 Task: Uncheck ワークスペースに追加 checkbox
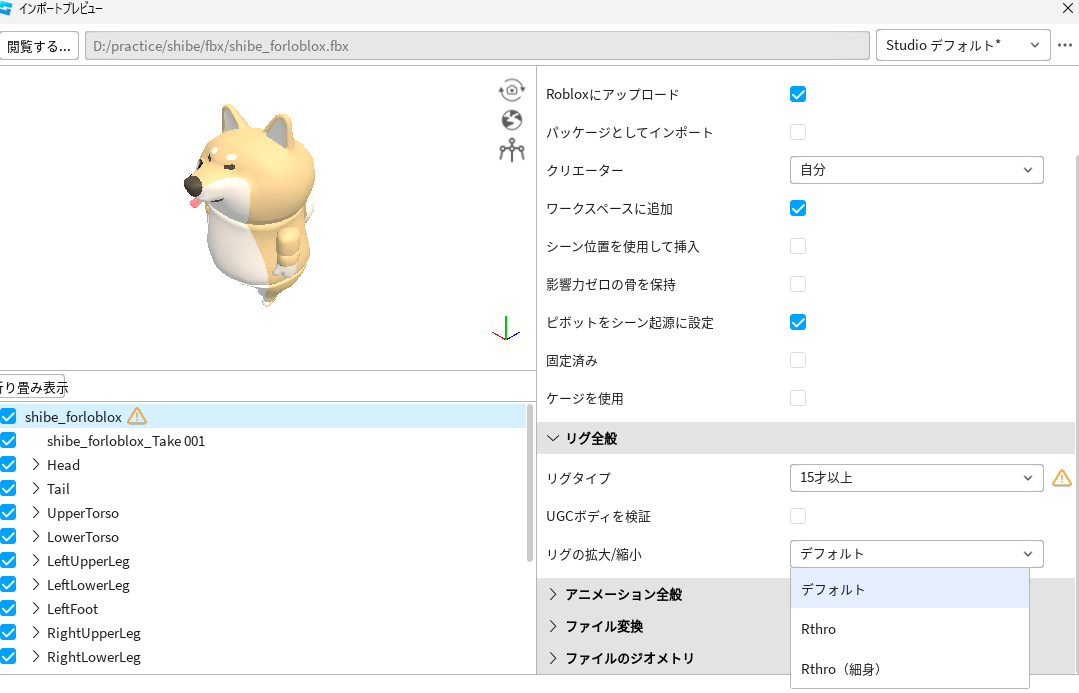tap(798, 209)
